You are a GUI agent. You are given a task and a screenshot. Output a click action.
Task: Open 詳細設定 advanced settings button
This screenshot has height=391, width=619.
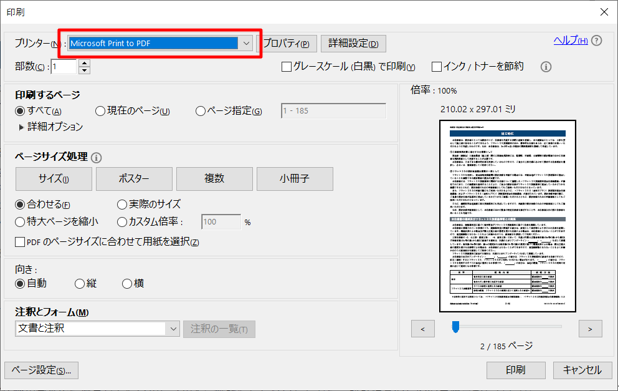(353, 43)
